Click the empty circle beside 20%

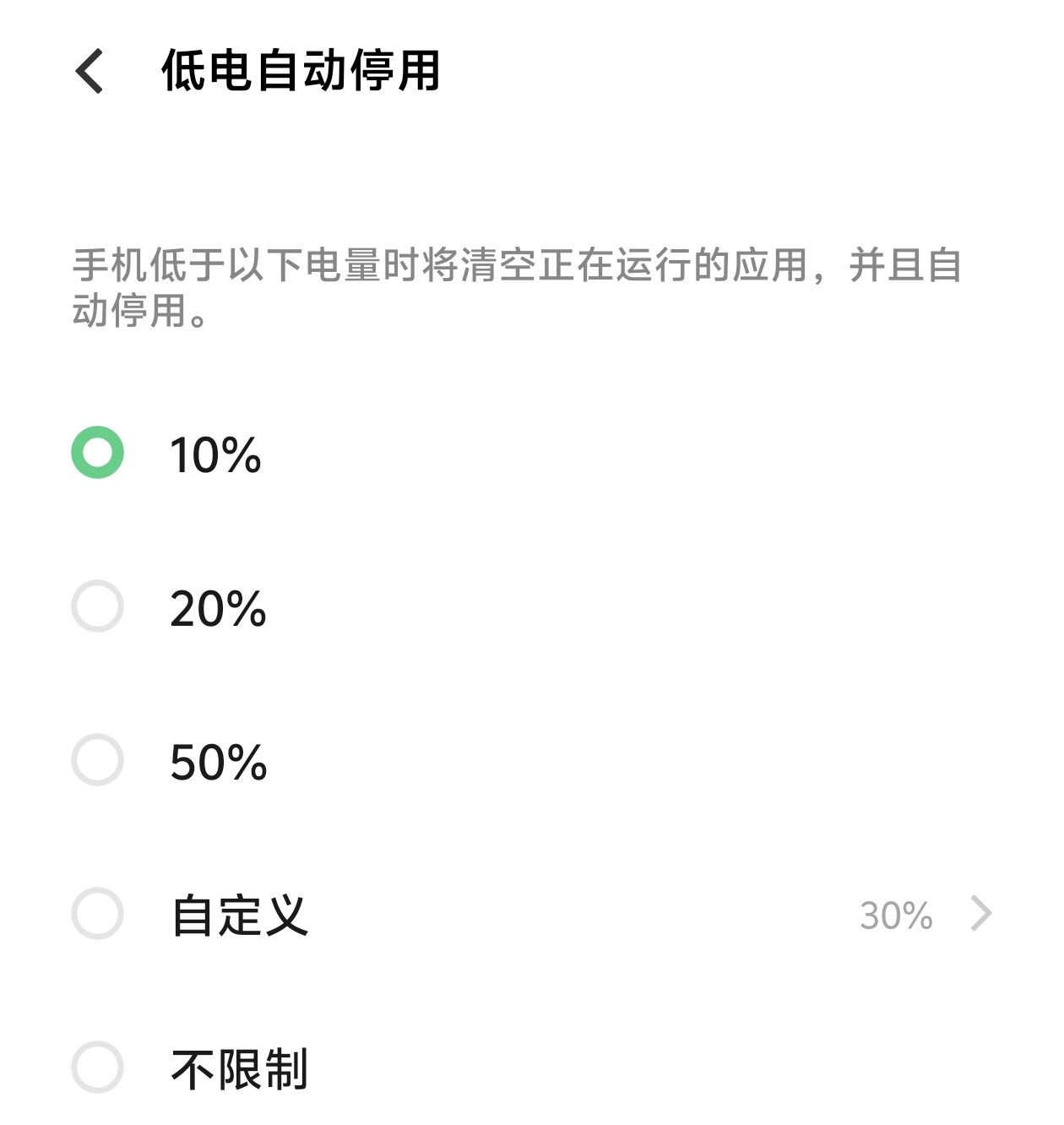(x=98, y=606)
